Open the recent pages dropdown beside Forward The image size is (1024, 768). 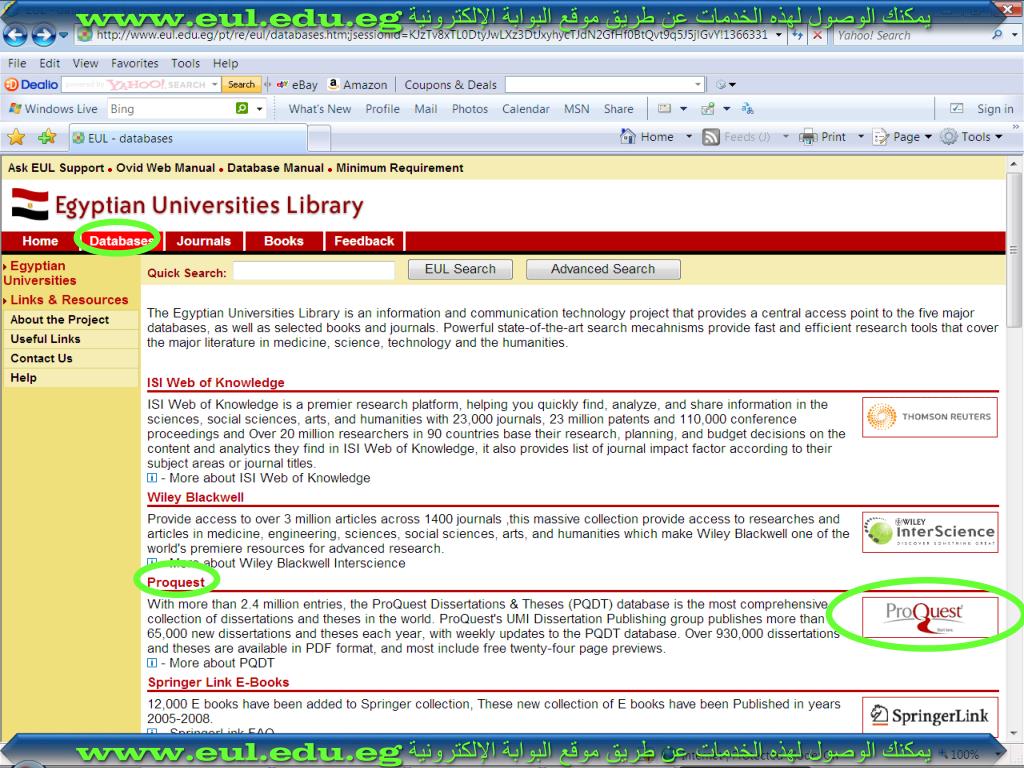(x=63, y=35)
